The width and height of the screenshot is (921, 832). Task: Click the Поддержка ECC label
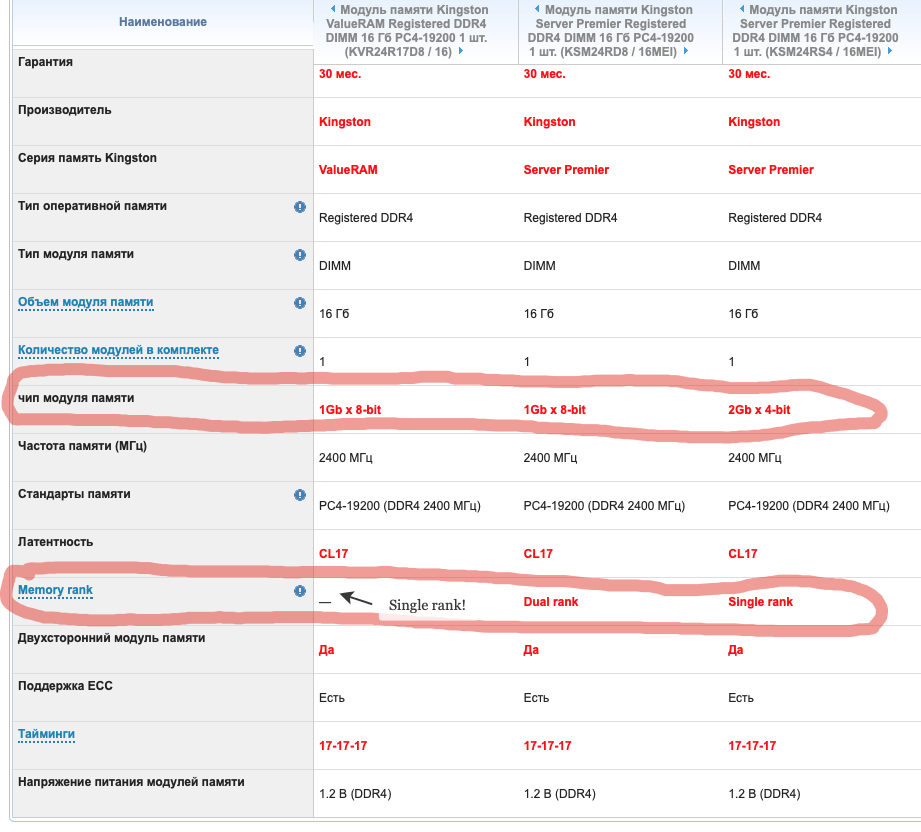(65, 686)
